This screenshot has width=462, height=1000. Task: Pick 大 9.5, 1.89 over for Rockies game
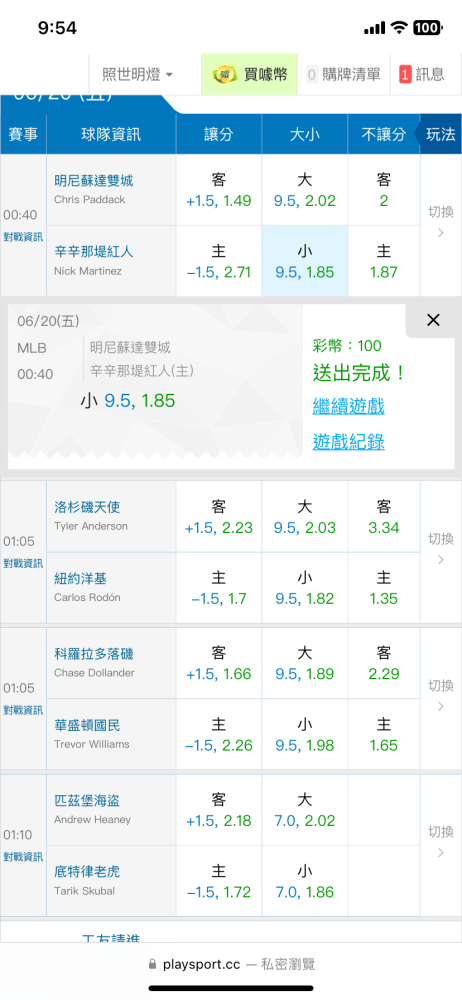click(x=305, y=663)
